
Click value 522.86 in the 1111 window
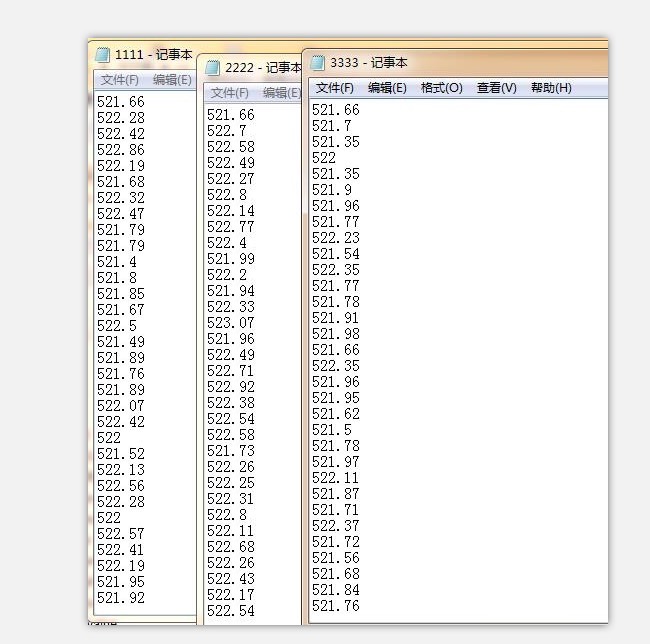(x=121, y=150)
